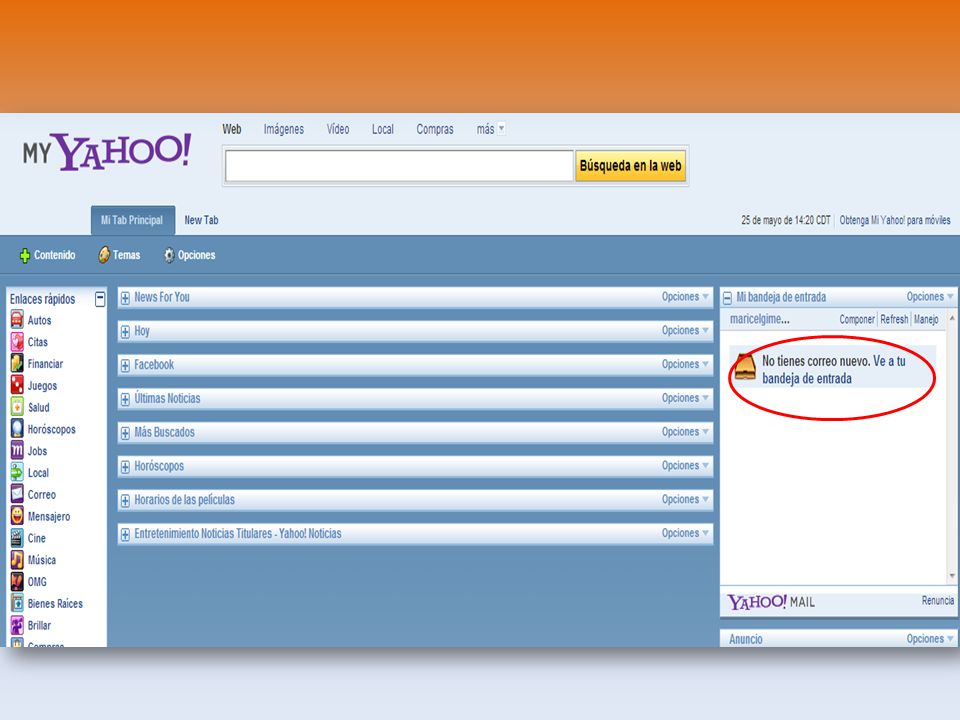
Task: Click the web search input field
Action: coord(399,166)
